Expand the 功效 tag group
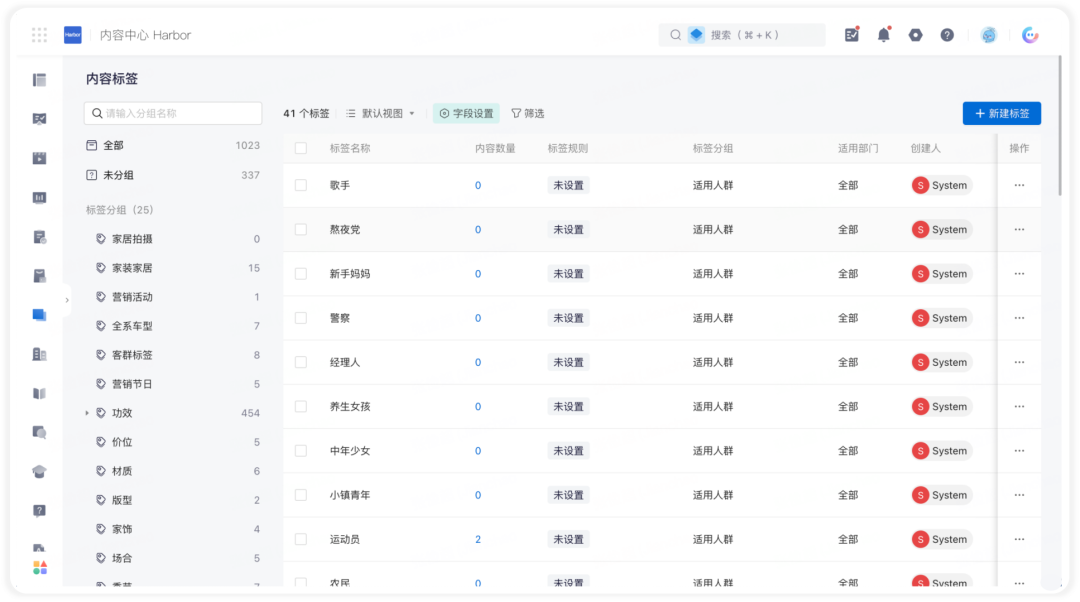This screenshot has height=602, width=1080. [x=87, y=413]
